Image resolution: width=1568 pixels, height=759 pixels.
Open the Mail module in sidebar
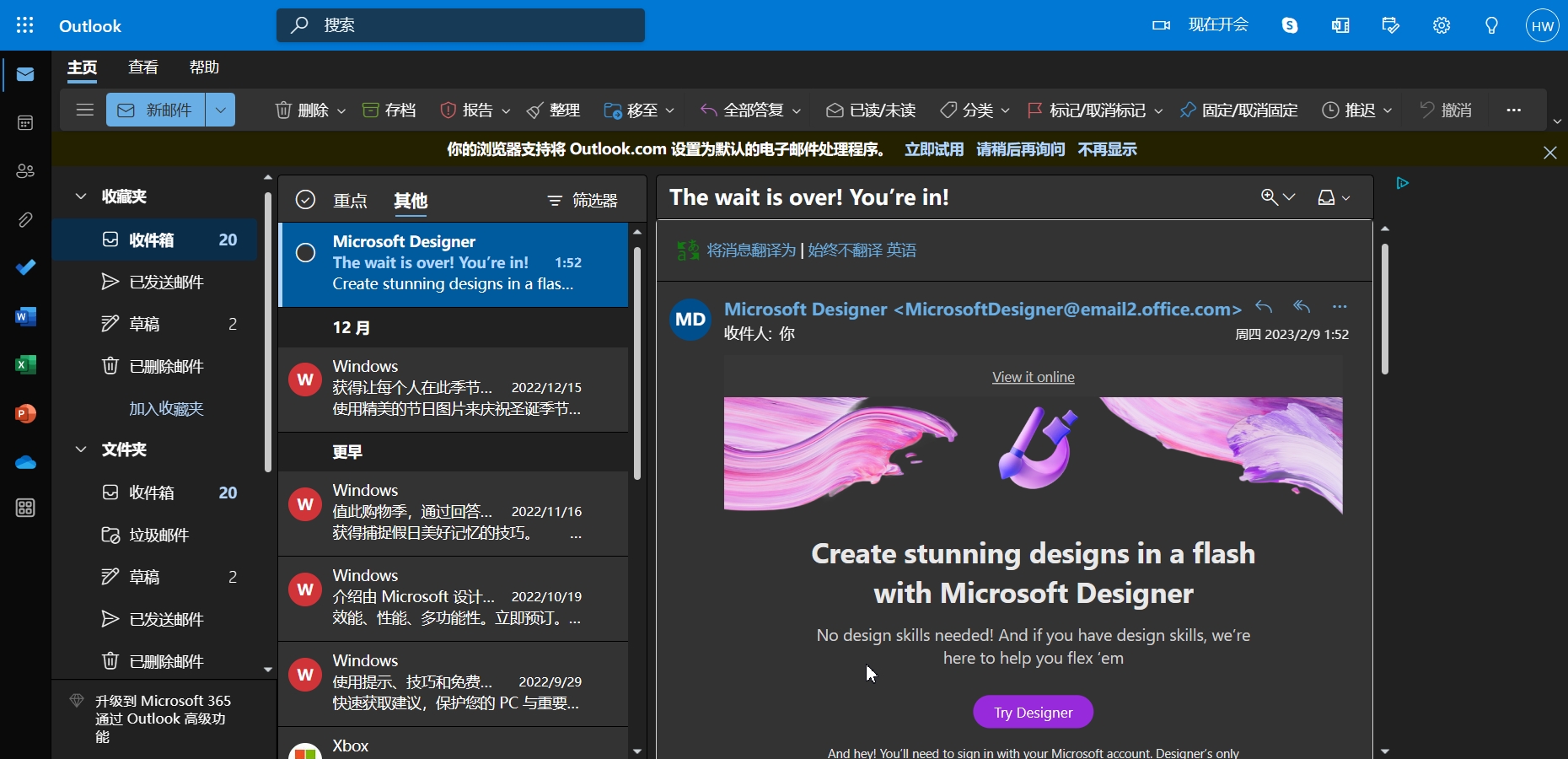[x=25, y=74]
